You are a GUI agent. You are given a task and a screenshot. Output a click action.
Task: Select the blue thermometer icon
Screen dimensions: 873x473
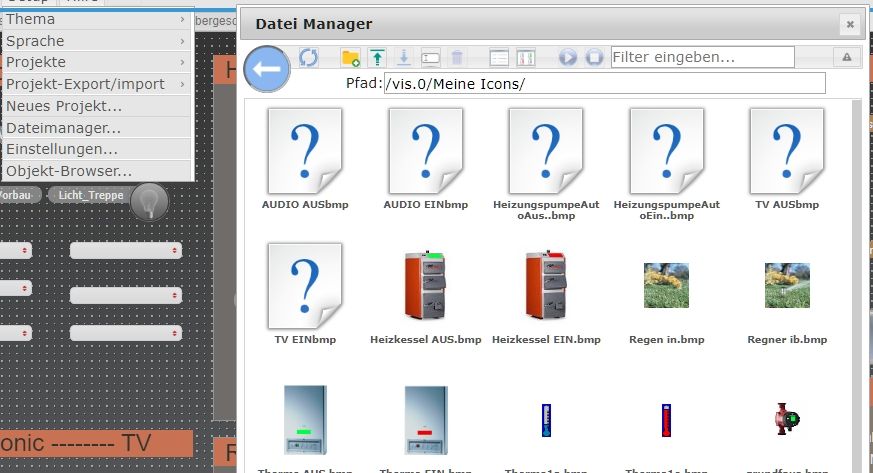(546, 420)
